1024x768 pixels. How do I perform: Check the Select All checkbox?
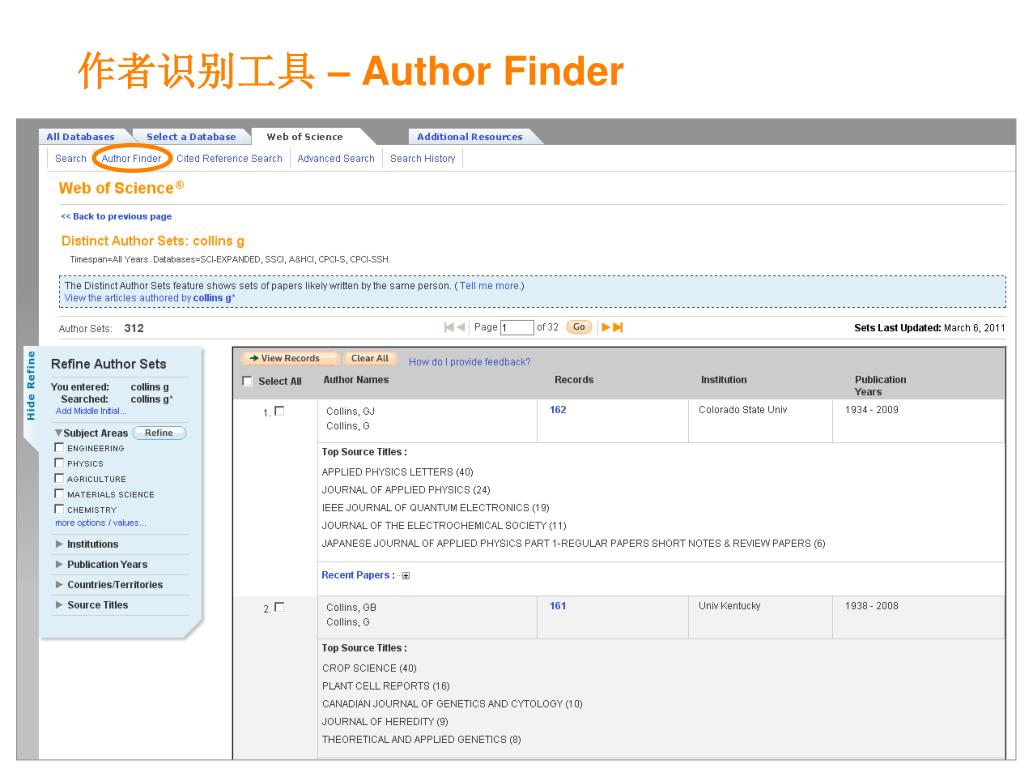point(248,381)
